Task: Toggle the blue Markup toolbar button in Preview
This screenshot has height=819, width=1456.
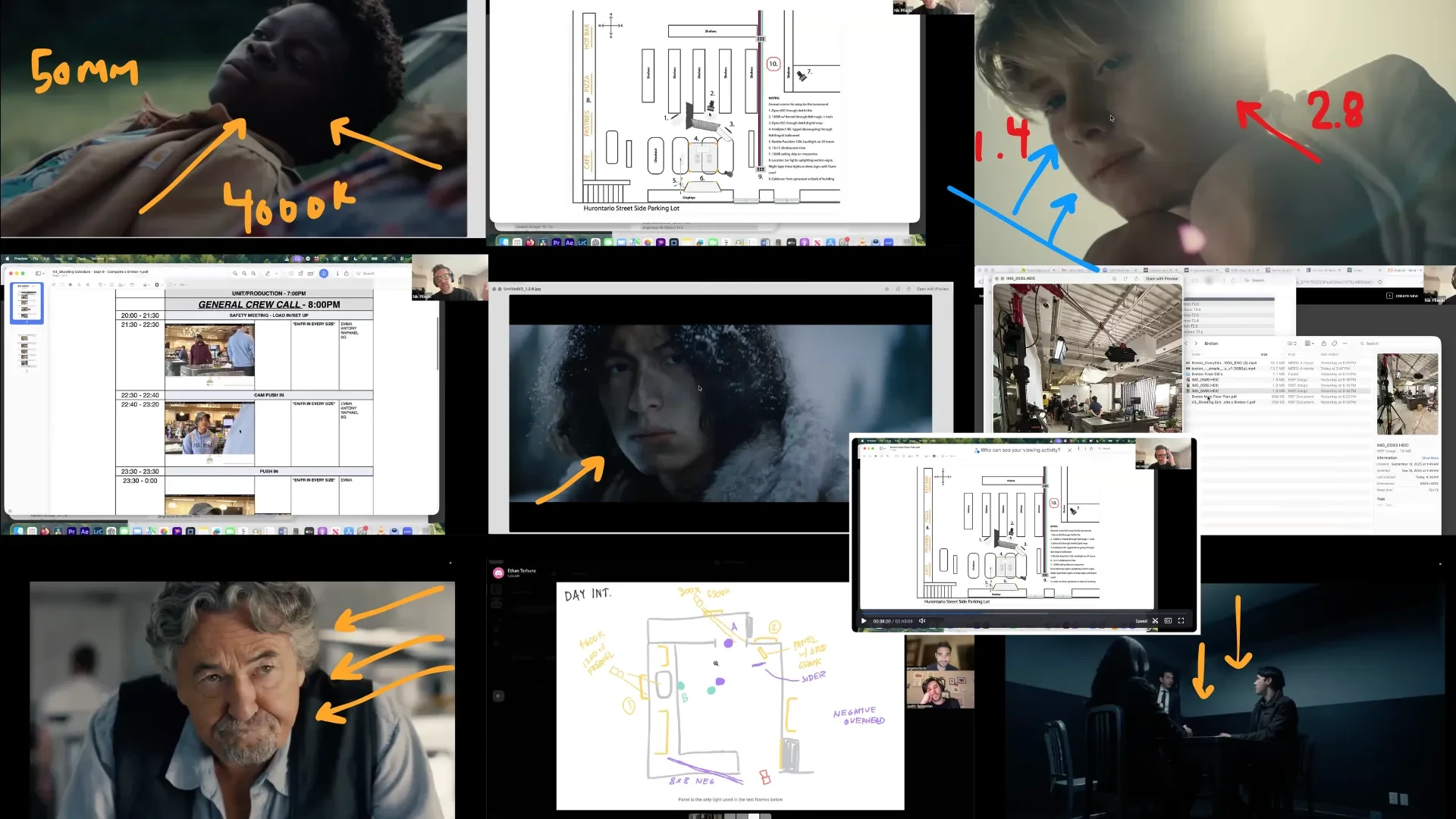Action: [x=324, y=273]
